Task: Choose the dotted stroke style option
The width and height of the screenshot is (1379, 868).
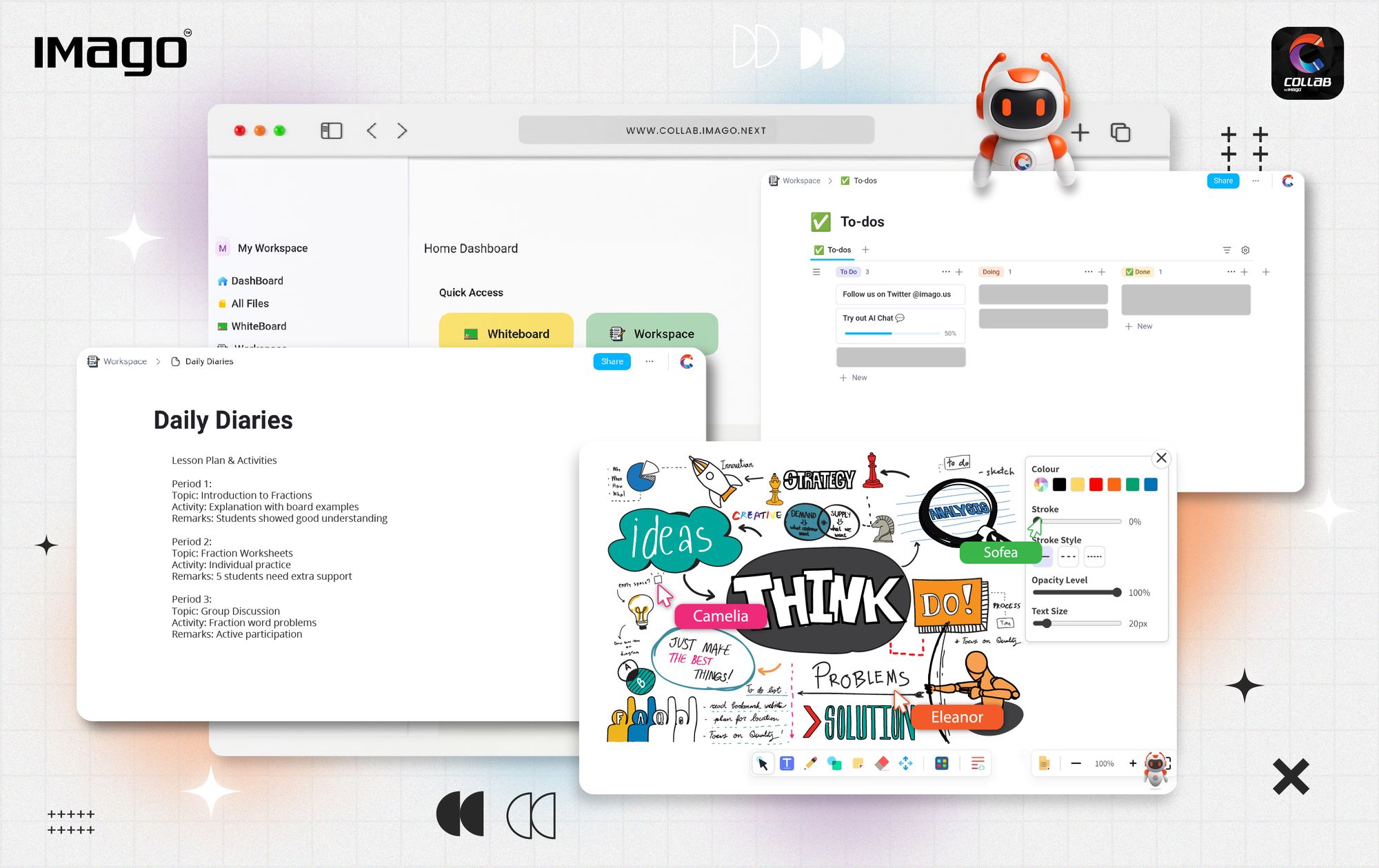Action: pos(1094,556)
